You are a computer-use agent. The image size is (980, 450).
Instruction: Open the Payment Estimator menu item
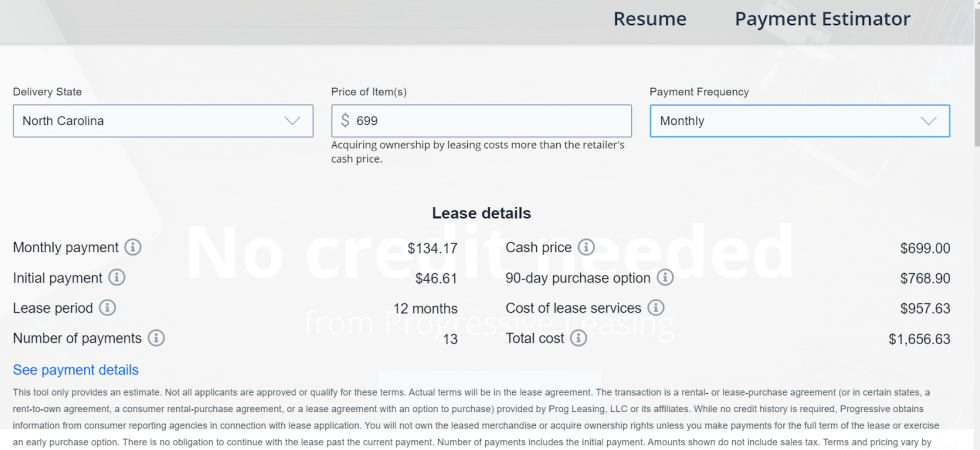(x=822, y=19)
